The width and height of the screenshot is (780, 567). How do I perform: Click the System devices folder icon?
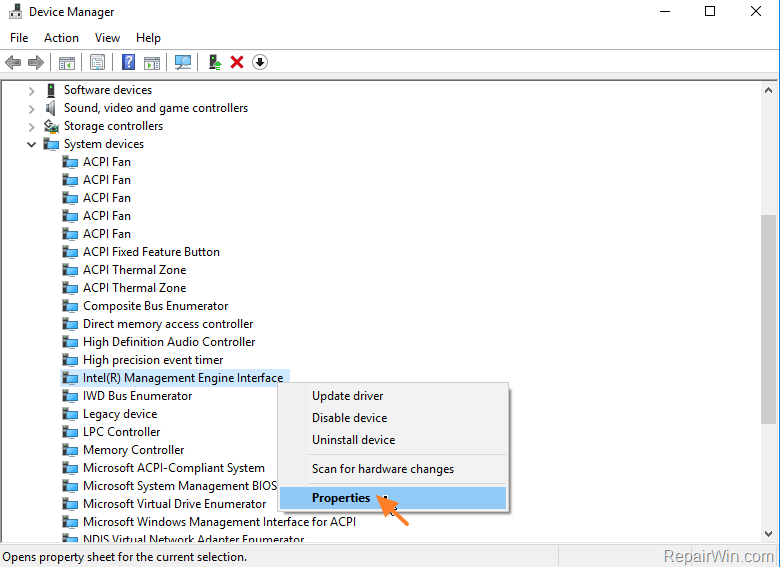(x=51, y=144)
